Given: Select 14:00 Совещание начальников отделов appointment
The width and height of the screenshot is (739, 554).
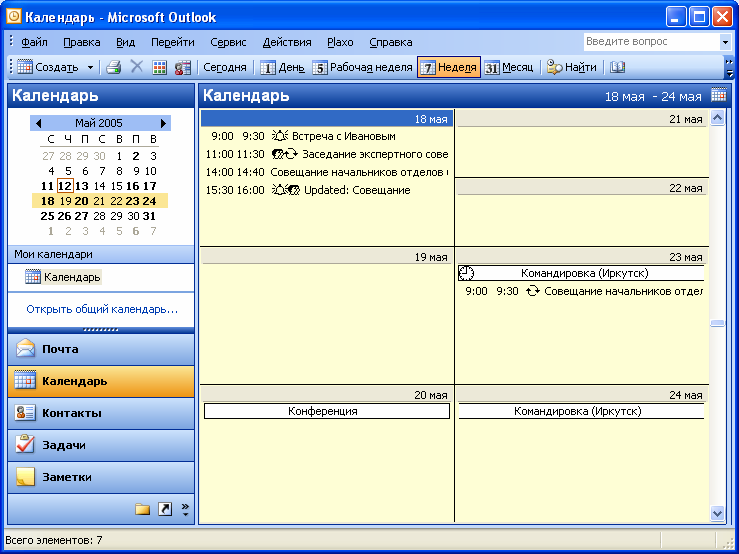Looking at the screenshot, I should pyautogui.click(x=327, y=172).
